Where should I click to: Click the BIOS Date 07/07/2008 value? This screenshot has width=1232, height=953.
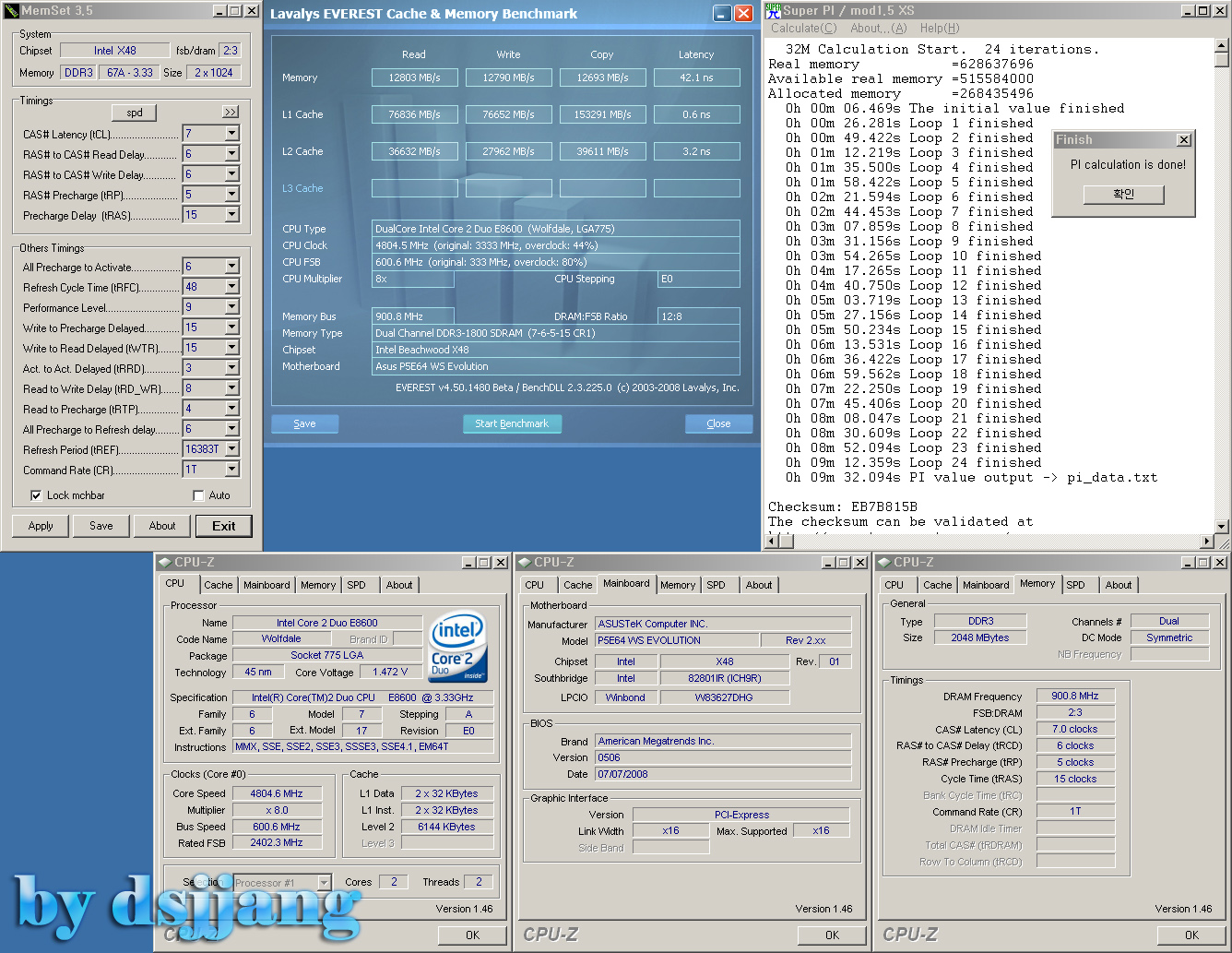723,774
